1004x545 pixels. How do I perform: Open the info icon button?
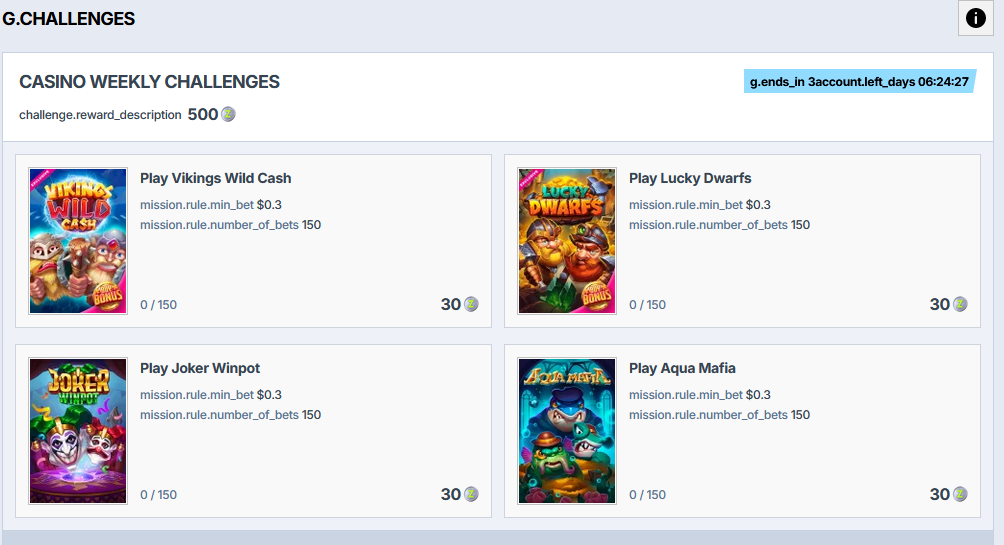pyautogui.click(x=975, y=18)
